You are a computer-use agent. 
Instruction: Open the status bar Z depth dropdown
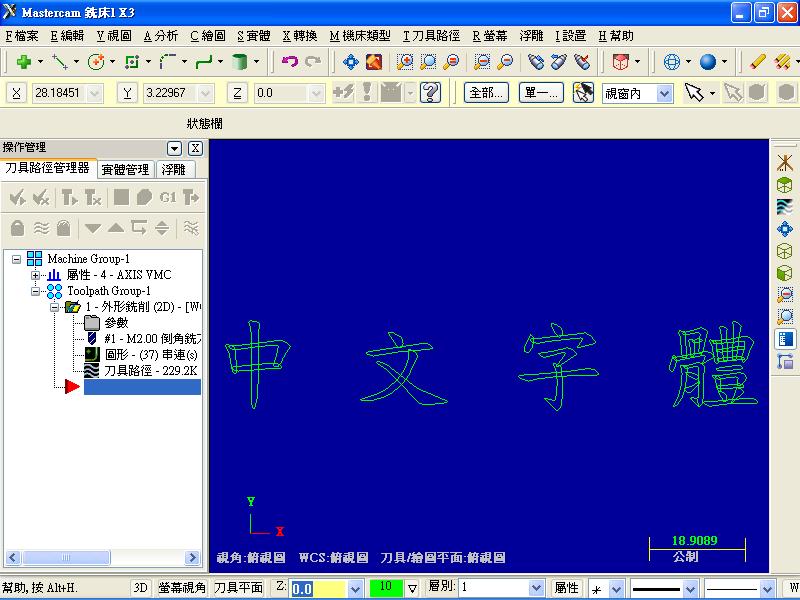[x=356, y=589]
